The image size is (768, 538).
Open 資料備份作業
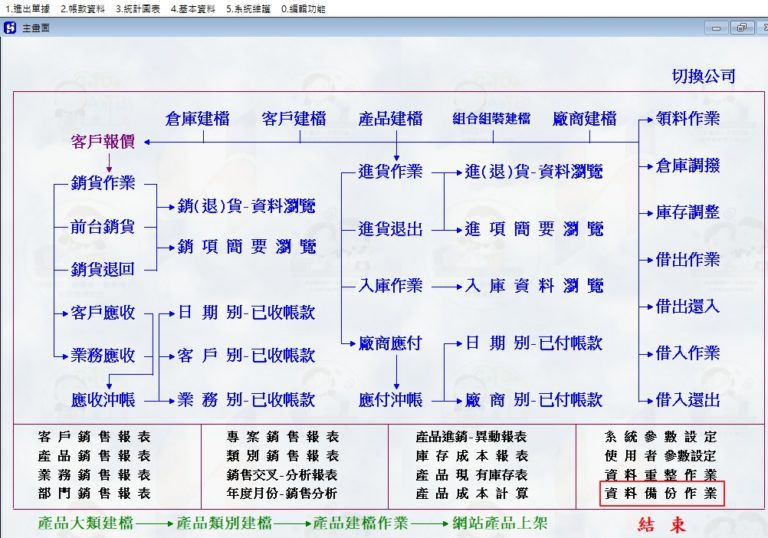(662, 493)
